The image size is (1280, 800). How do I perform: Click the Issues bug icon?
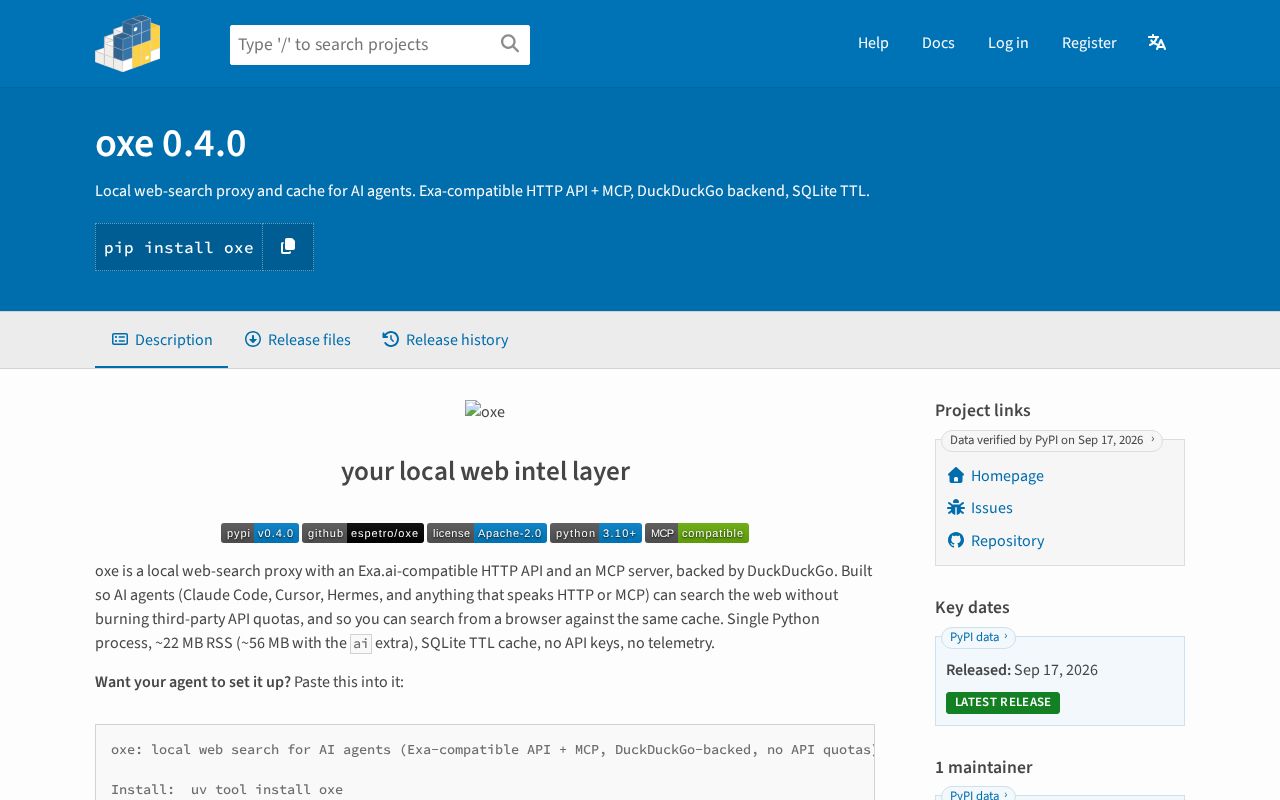click(x=956, y=508)
